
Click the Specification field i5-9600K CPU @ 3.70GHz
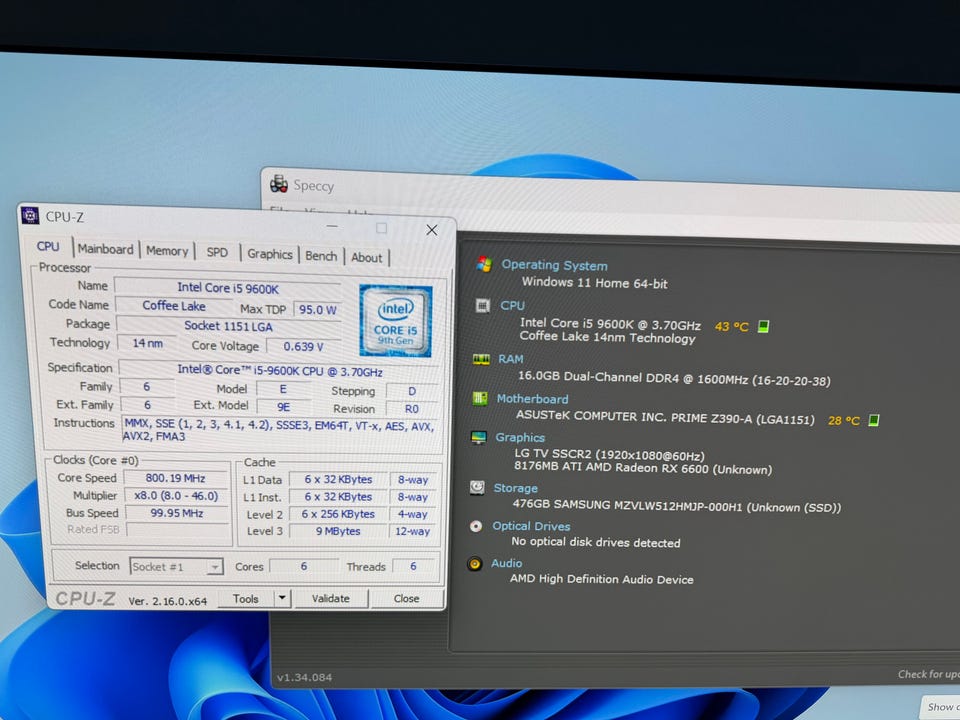tap(279, 371)
